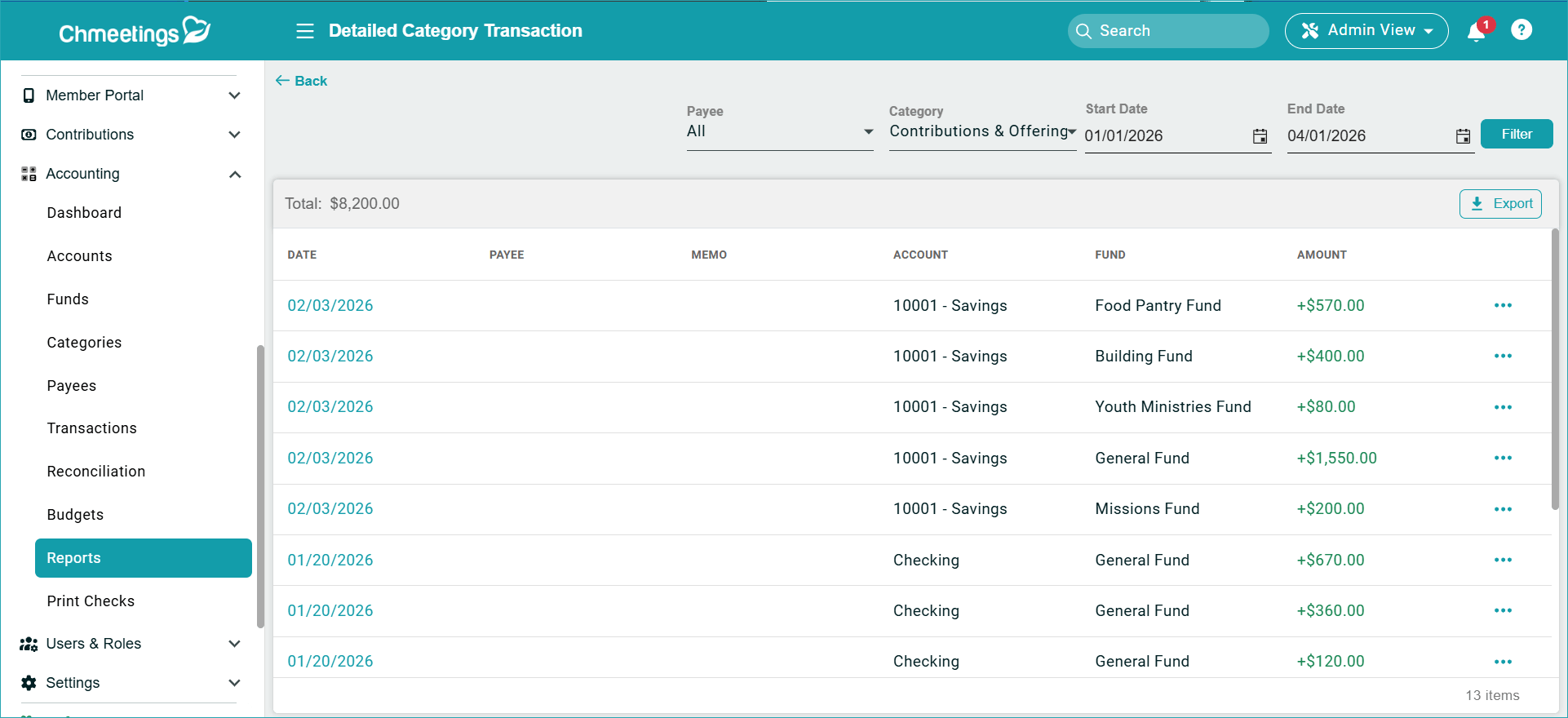1568x718 pixels.
Task: Collapse the Accounting section
Action: pyautogui.click(x=235, y=174)
